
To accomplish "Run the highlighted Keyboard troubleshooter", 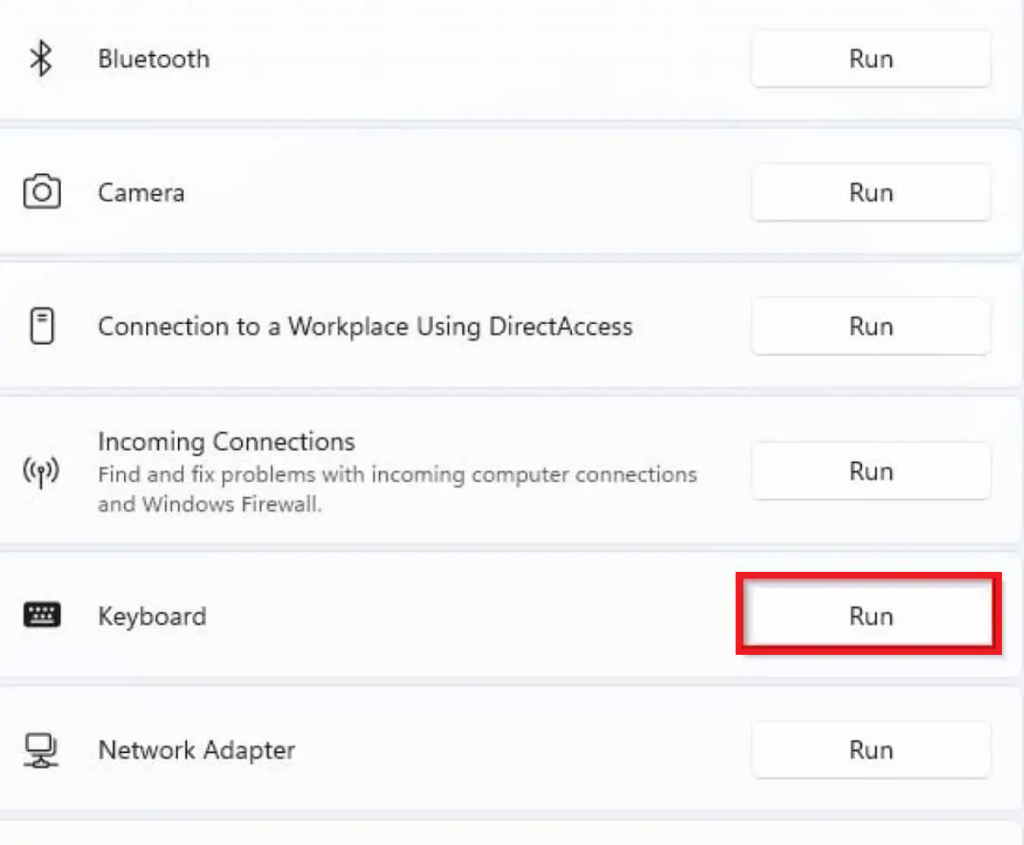I will (x=869, y=616).
